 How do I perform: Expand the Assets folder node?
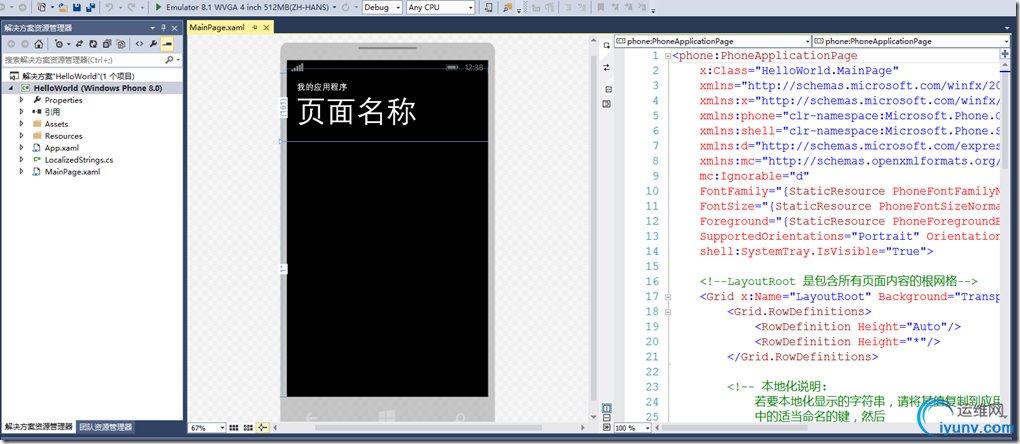point(21,124)
